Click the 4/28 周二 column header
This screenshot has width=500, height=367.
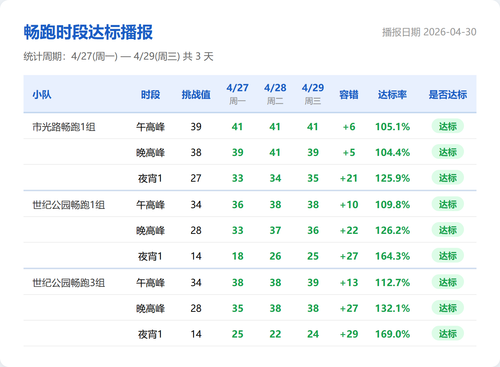[x=275, y=94]
